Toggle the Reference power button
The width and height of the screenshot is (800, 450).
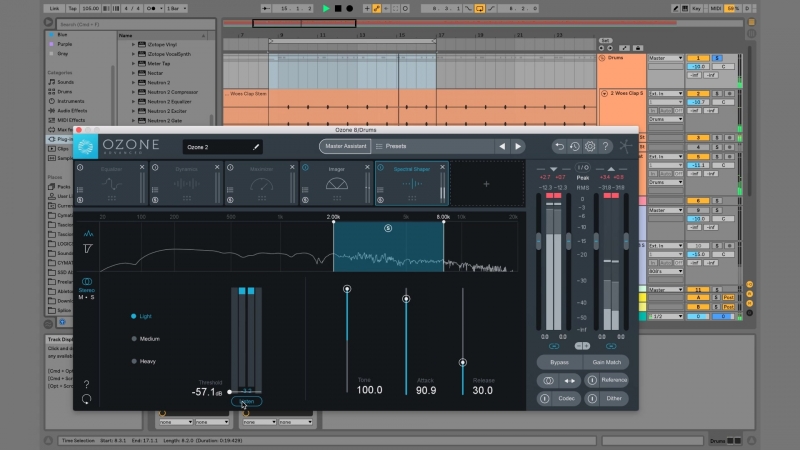point(592,380)
